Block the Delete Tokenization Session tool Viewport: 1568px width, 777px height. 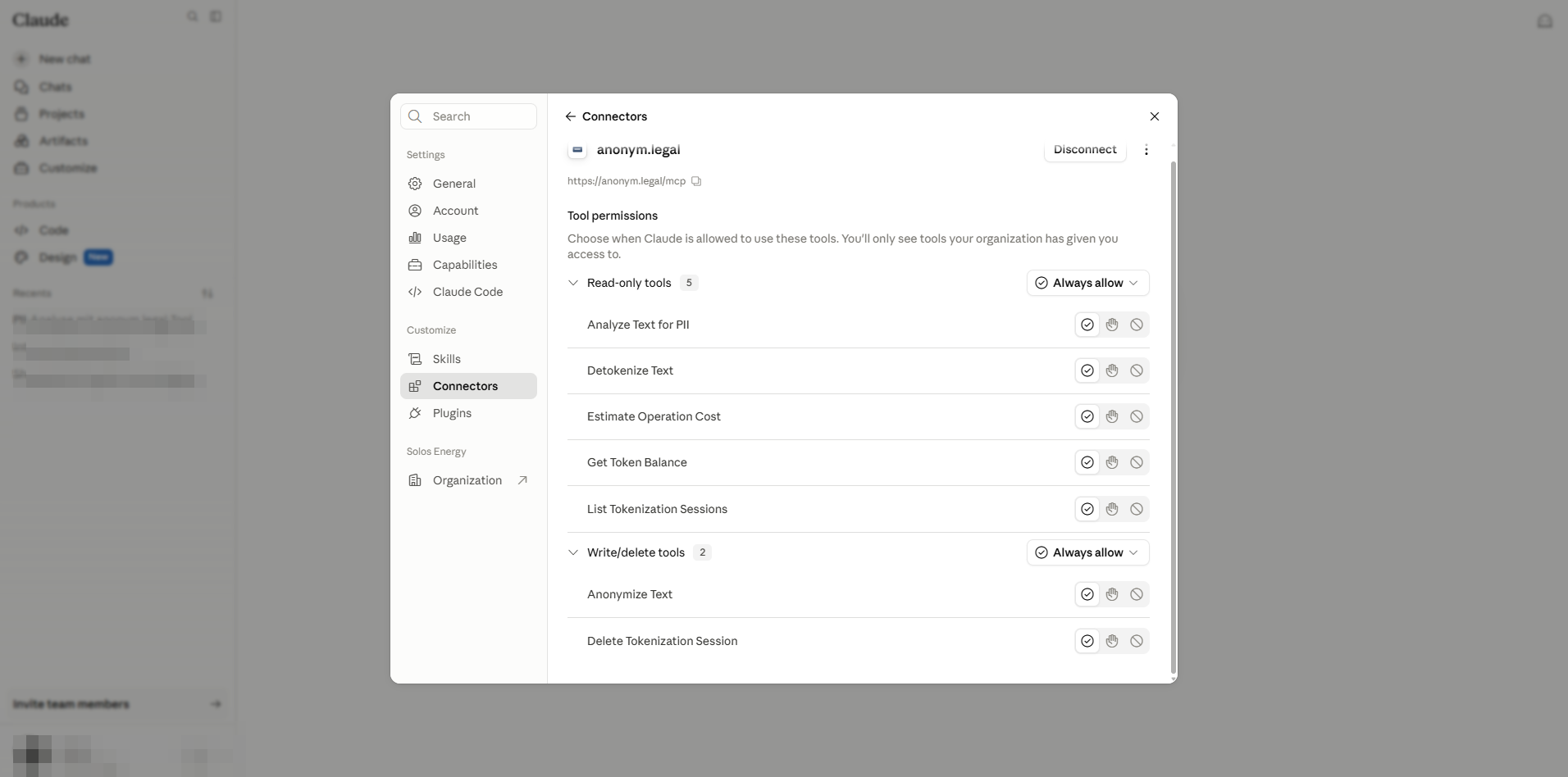pyautogui.click(x=1137, y=641)
